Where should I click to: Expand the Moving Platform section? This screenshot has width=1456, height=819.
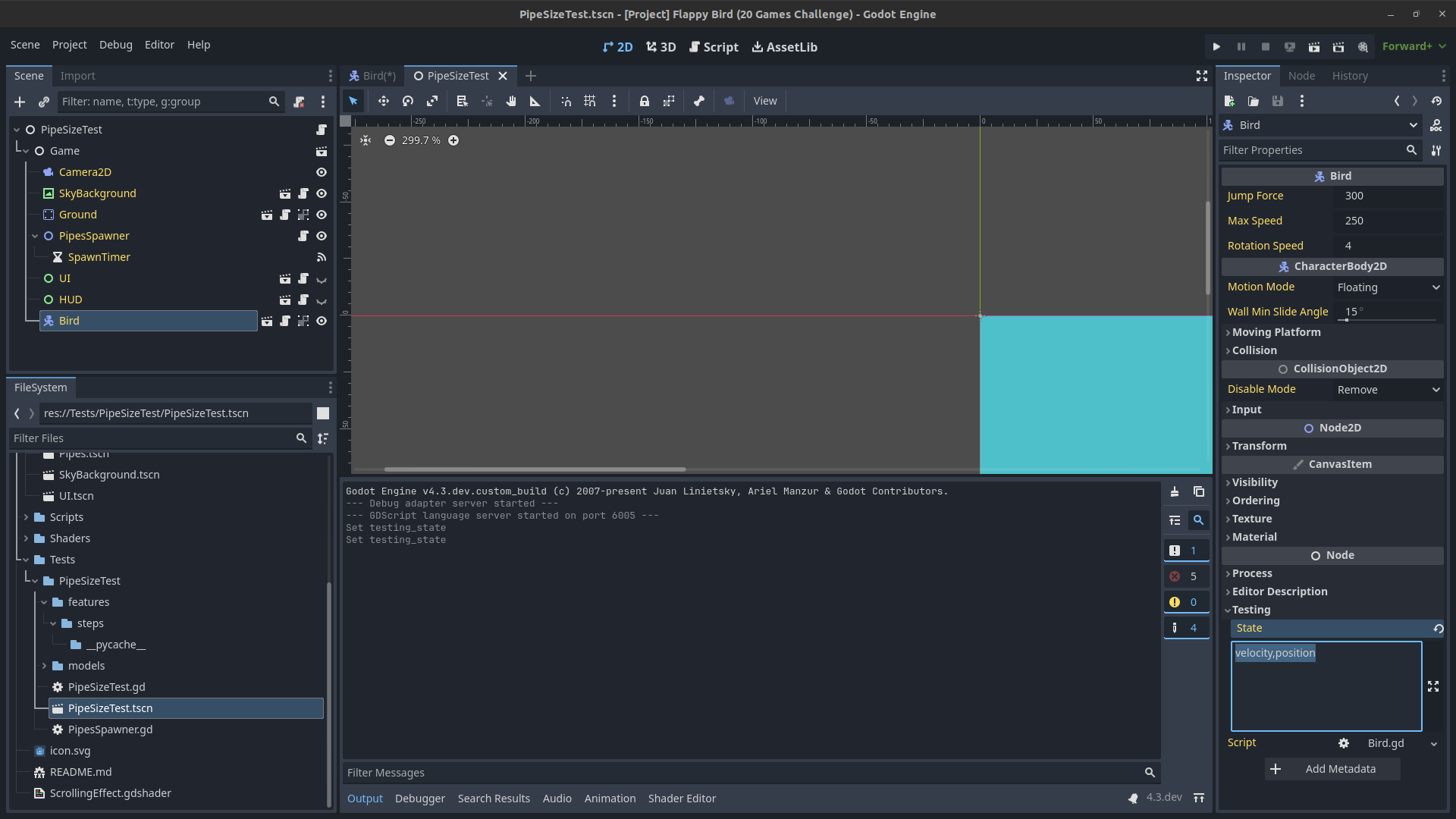pos(1332,332)
